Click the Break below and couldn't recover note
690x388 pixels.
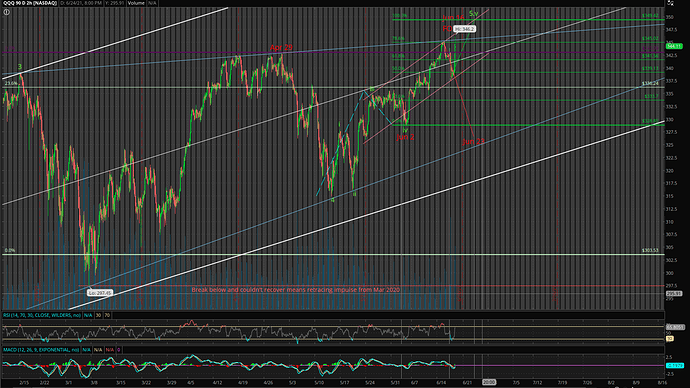(296, 290)
